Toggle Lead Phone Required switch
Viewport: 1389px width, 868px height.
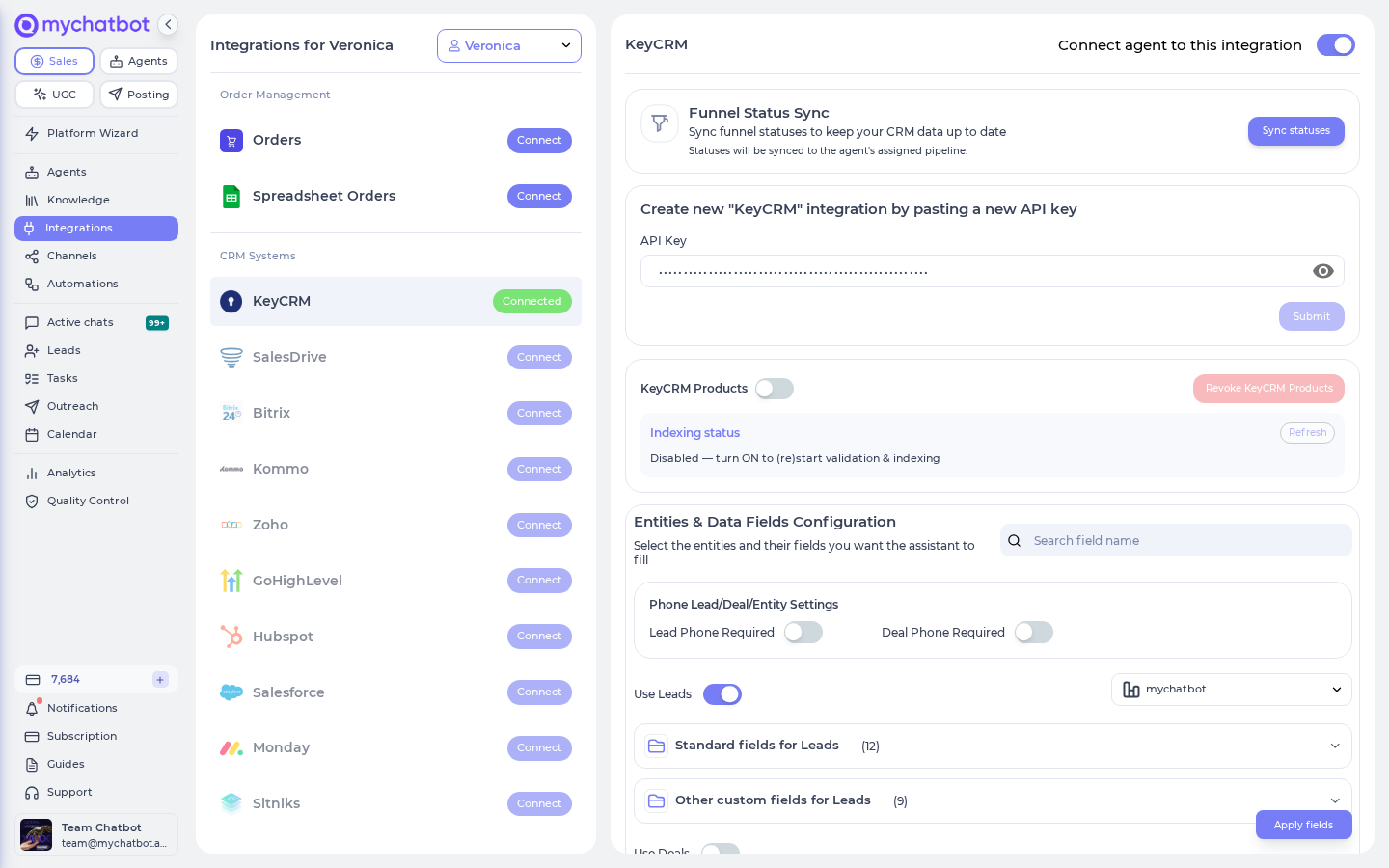click(803, 633)
